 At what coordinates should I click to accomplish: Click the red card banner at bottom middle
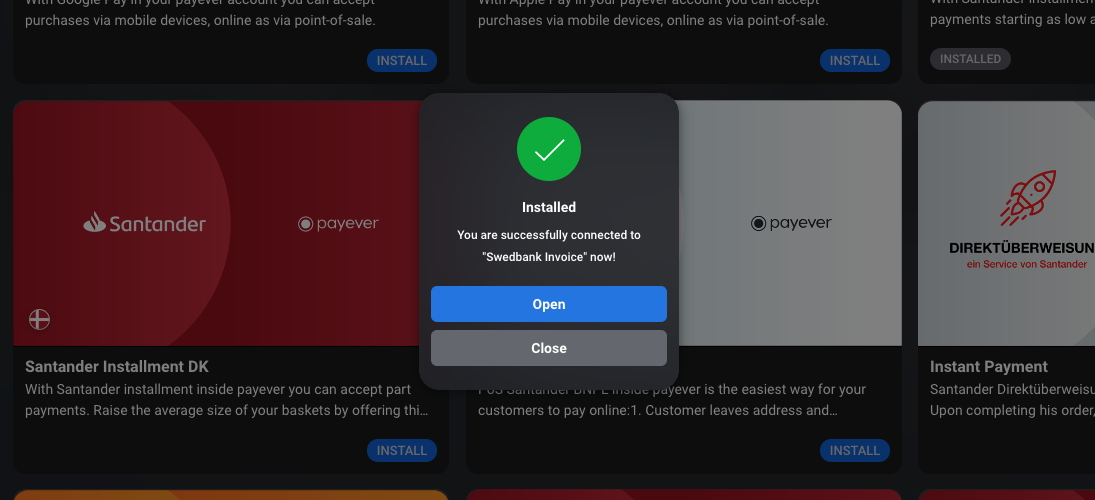point(684,495)
